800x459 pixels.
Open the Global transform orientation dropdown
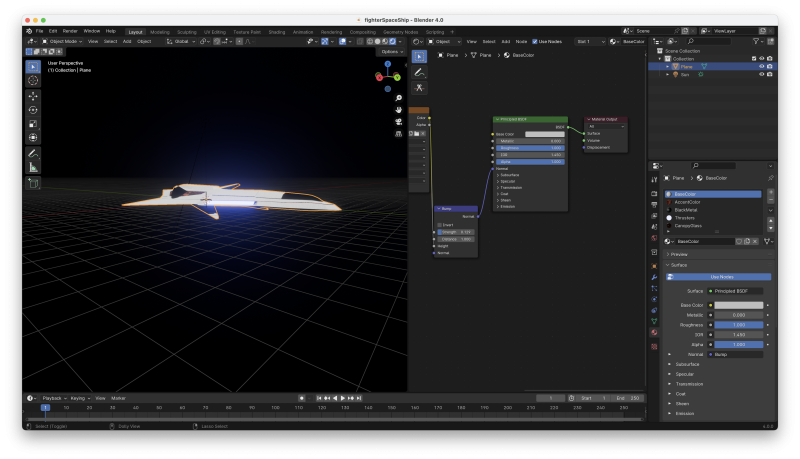click(181, 41)
